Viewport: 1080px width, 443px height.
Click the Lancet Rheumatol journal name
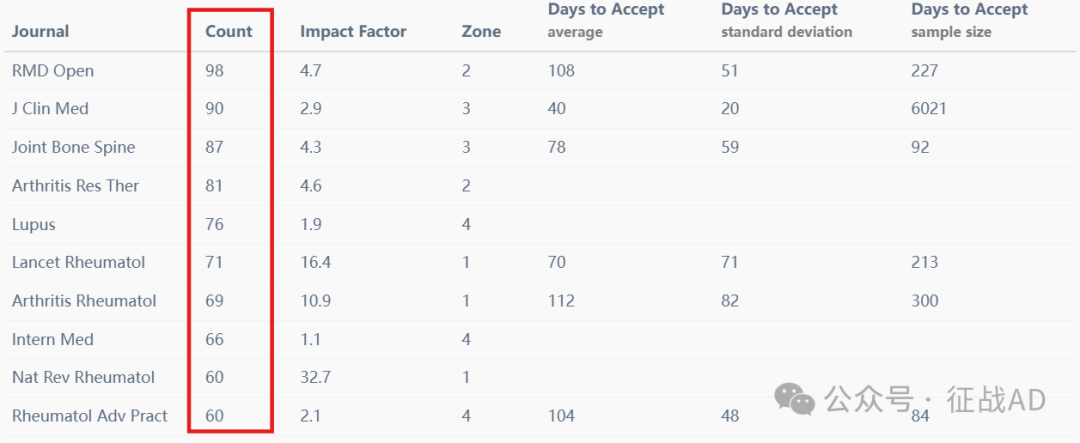pyautogui.click(x=79, y=262)
